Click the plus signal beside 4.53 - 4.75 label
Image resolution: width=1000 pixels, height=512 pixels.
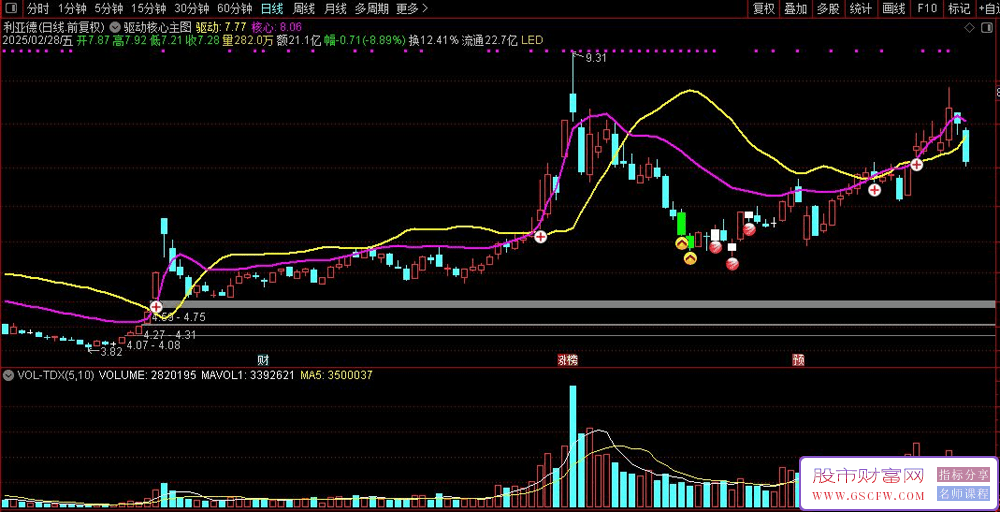tap(156, 307)
